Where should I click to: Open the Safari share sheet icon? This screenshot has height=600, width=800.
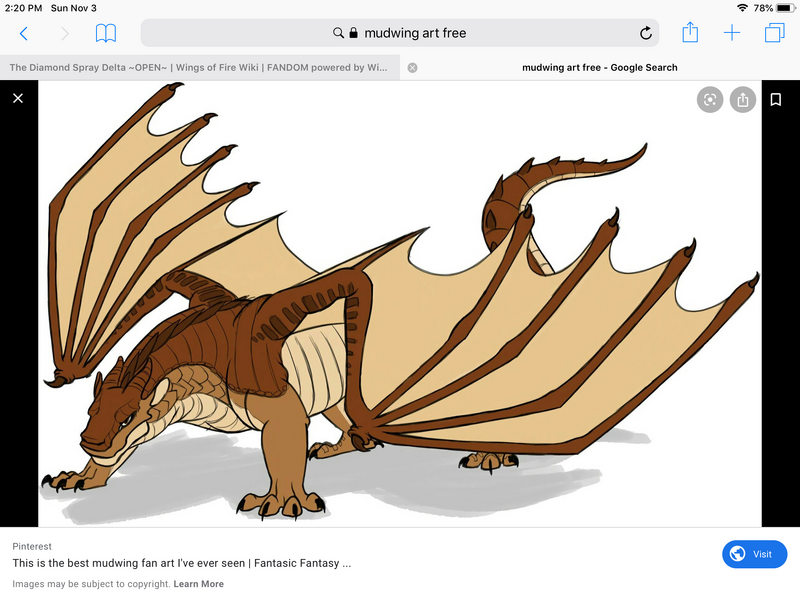point(690,33)
